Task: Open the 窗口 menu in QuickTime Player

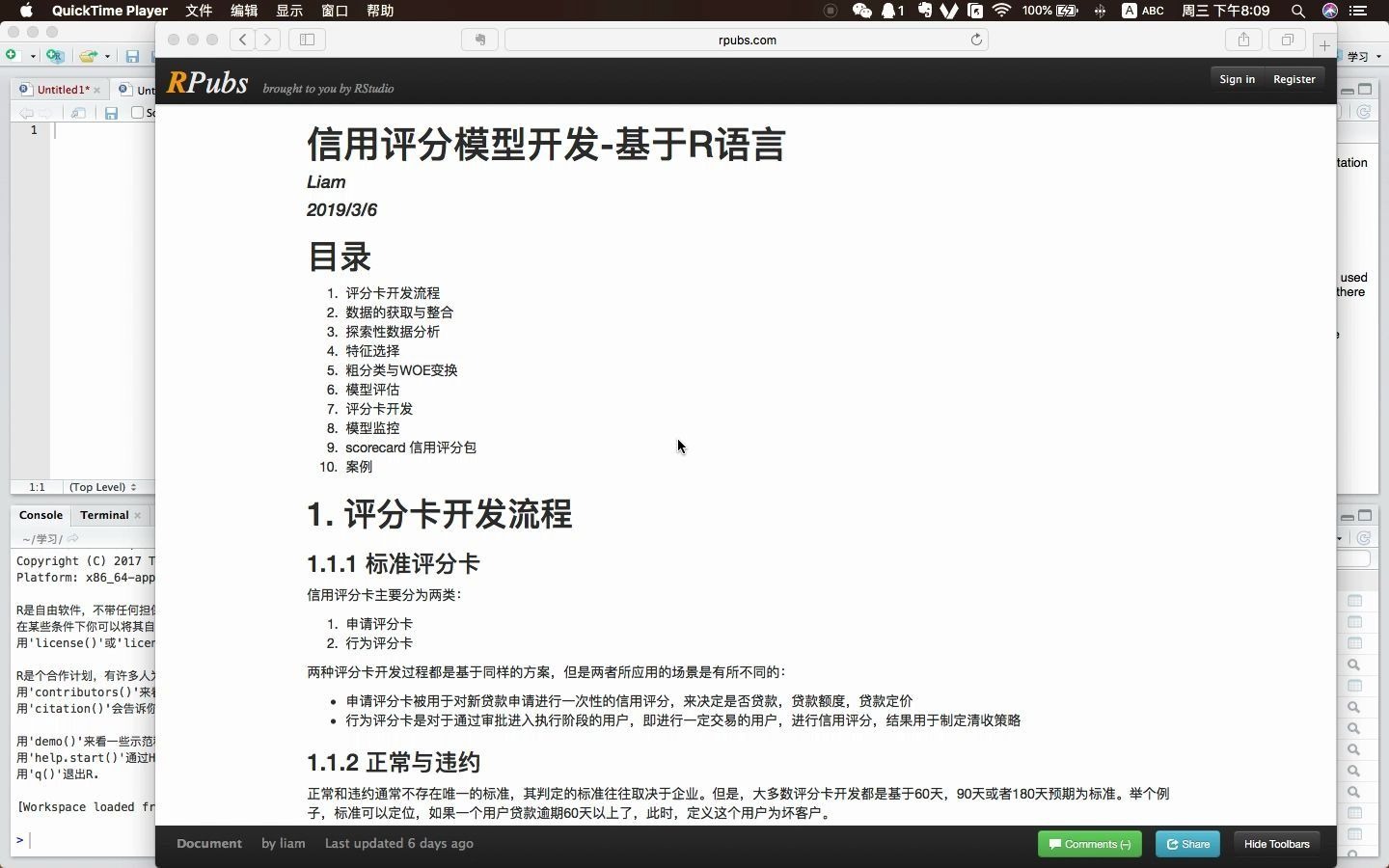Action: [334, 11]
